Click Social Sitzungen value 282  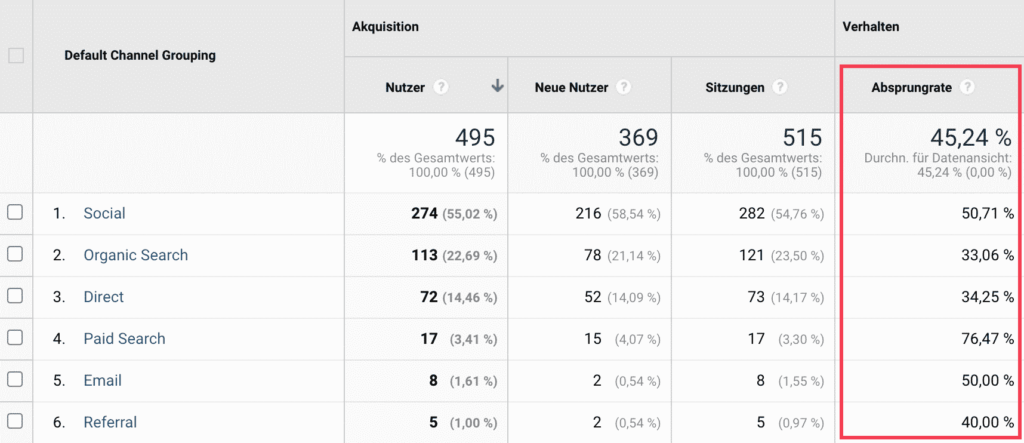point(751,213)
